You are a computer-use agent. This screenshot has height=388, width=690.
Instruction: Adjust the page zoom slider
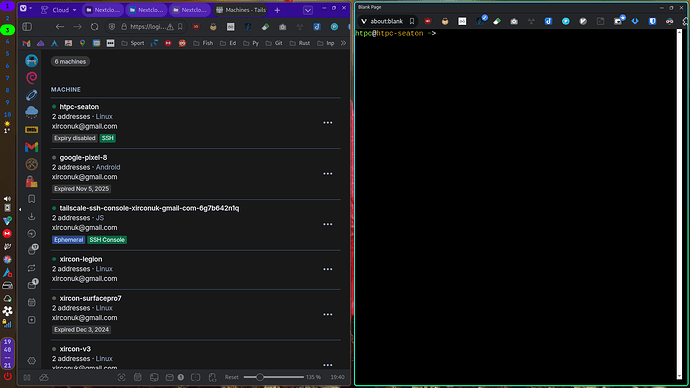[273, 377]
